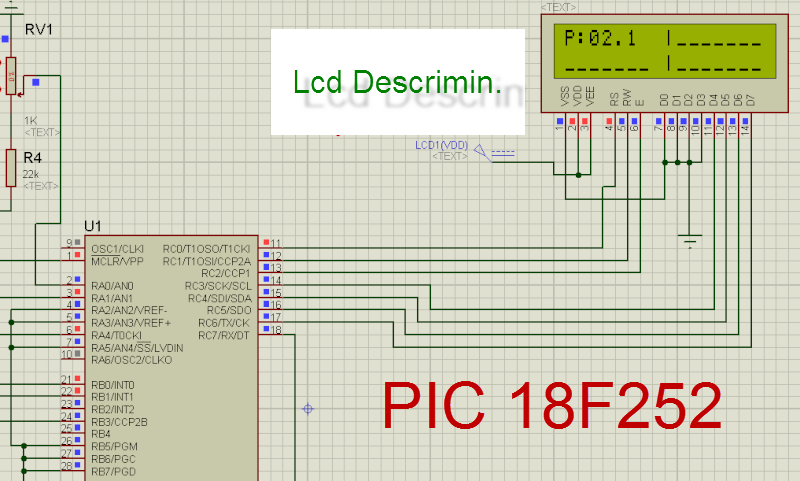The image size is (800, 481).
Task: Select the ground terminal symbol
Action: [690, 240]
